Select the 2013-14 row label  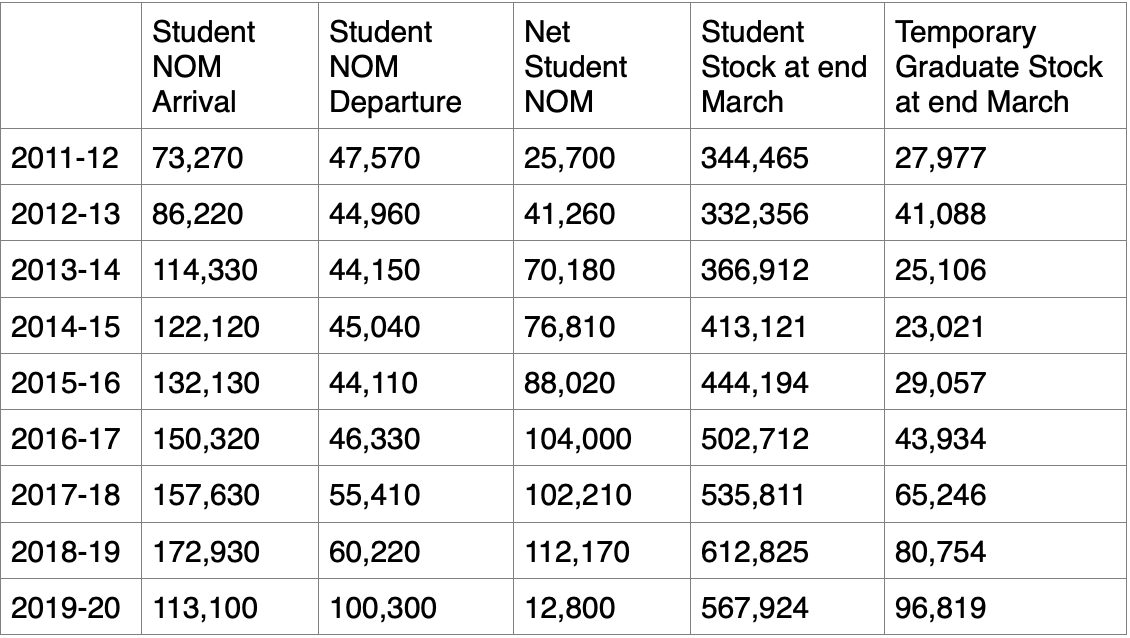coord(64,270)
